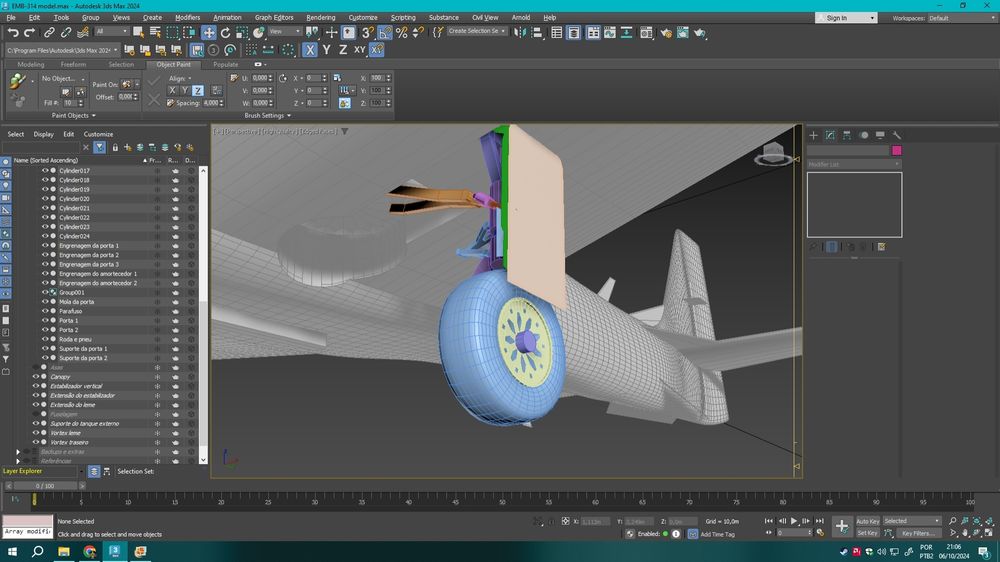This screenshot has height=562, width=1000.
Task: Activate the Select and Link tool
Action: (x=49, y=32)
